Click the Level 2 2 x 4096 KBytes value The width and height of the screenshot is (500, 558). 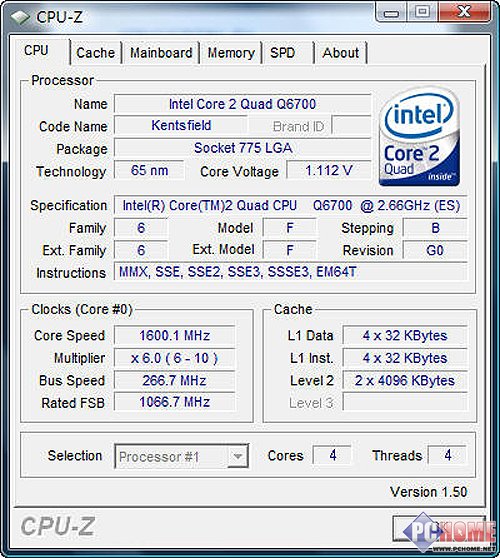[x=405, y=380]
